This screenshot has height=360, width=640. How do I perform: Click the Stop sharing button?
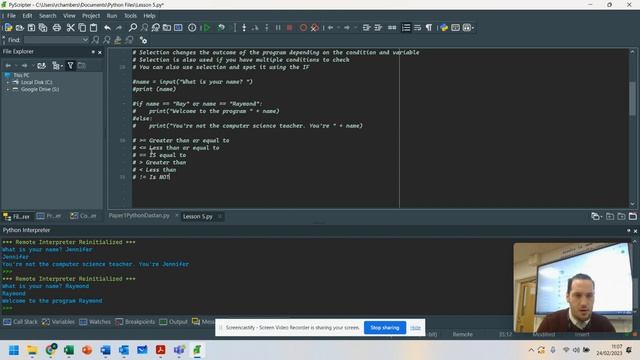coord(384,327)
